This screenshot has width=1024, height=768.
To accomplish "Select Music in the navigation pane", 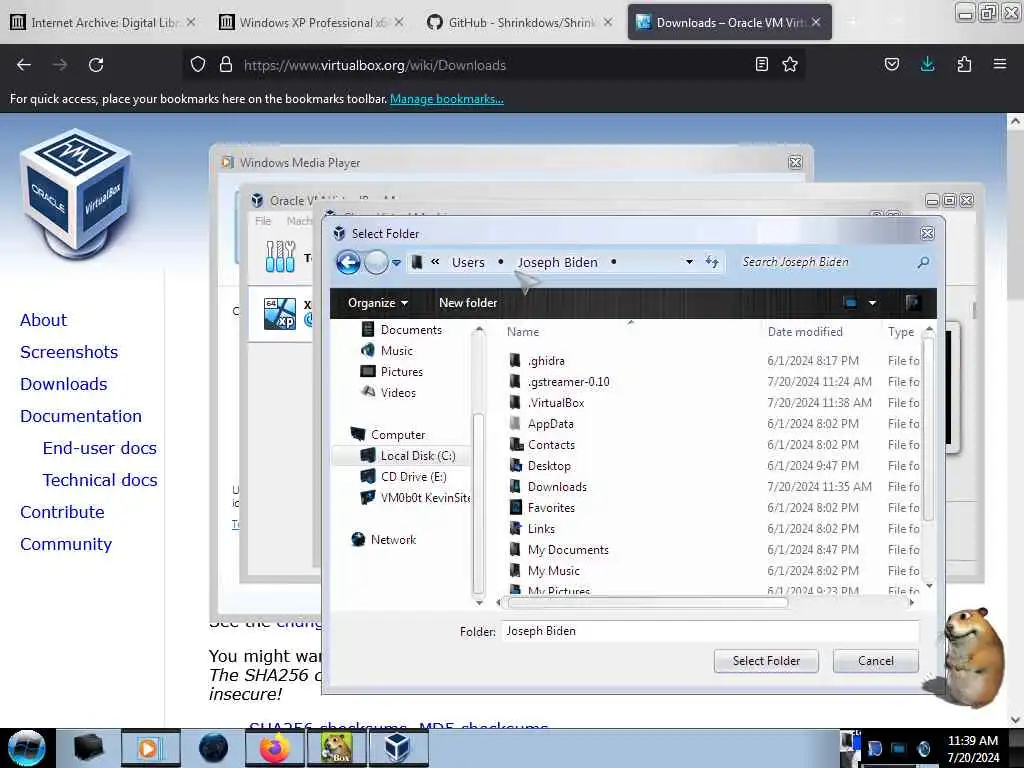I will (396, 351).
